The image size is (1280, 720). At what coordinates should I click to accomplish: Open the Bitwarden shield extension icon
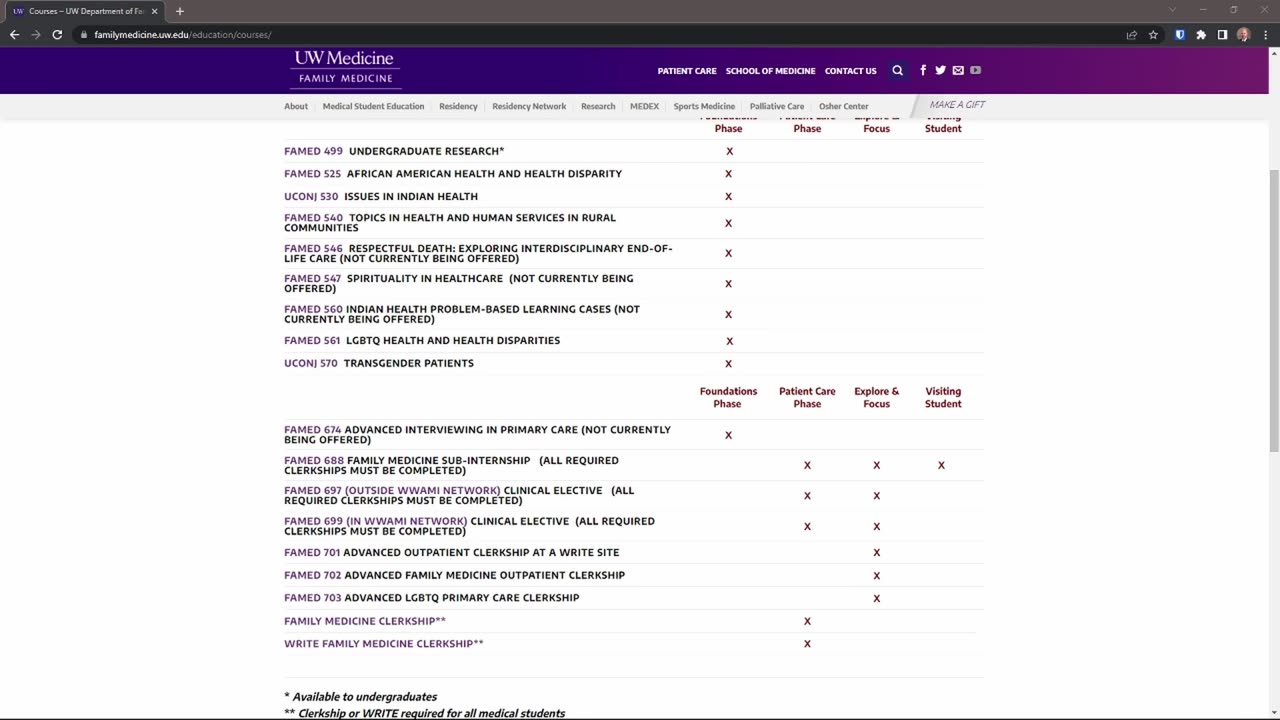[1180, 34]
